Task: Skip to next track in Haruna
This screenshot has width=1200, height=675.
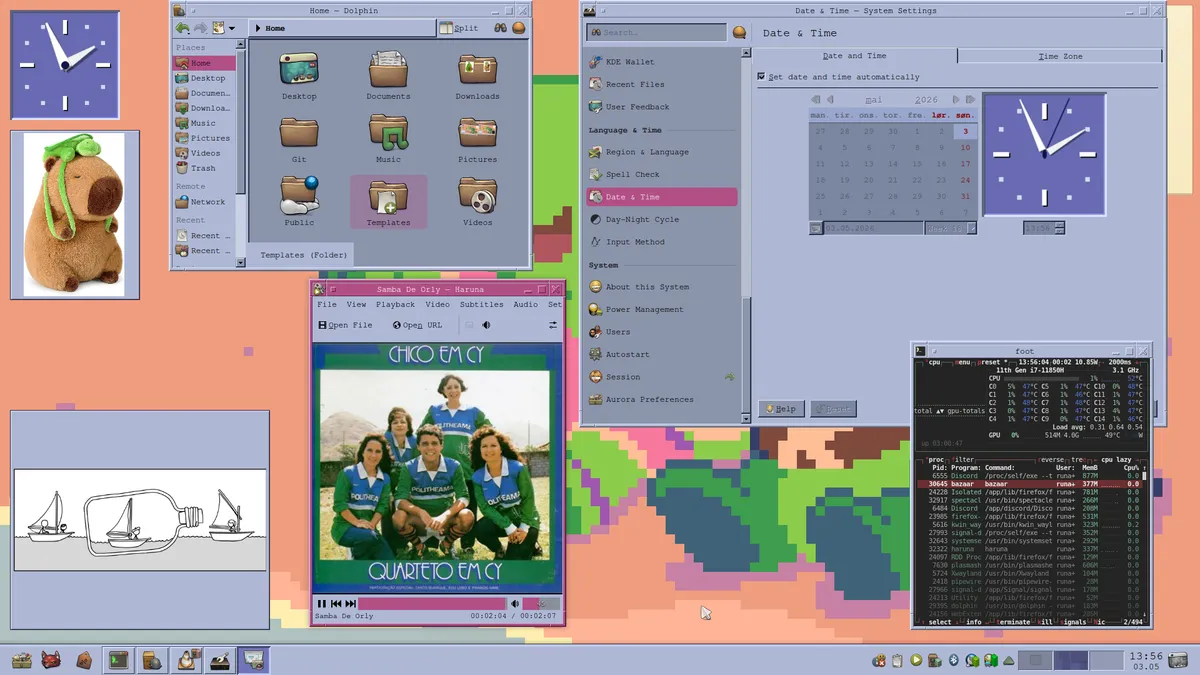Action: [351, 603]
